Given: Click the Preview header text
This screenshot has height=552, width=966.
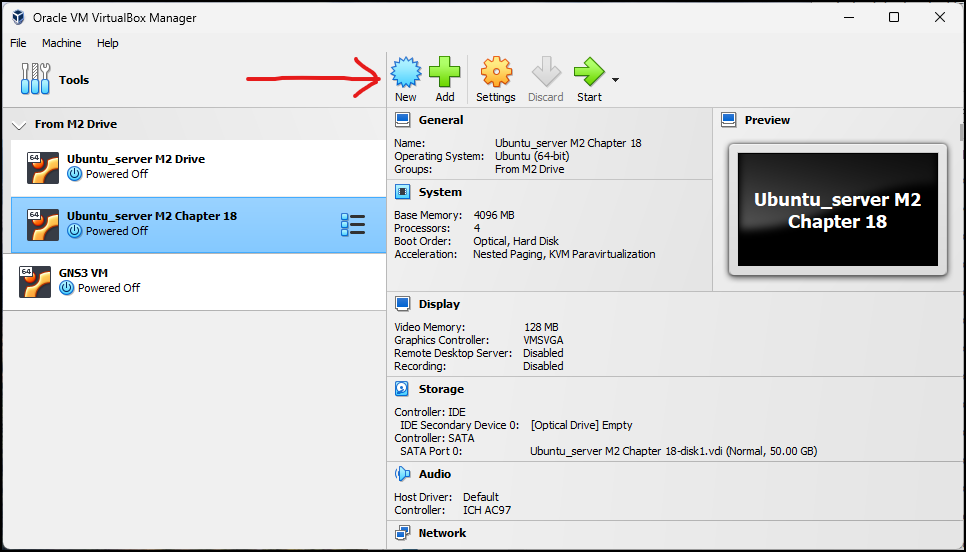Looking at the screenshot, I should pyautogui.click(x=767, y=120).
